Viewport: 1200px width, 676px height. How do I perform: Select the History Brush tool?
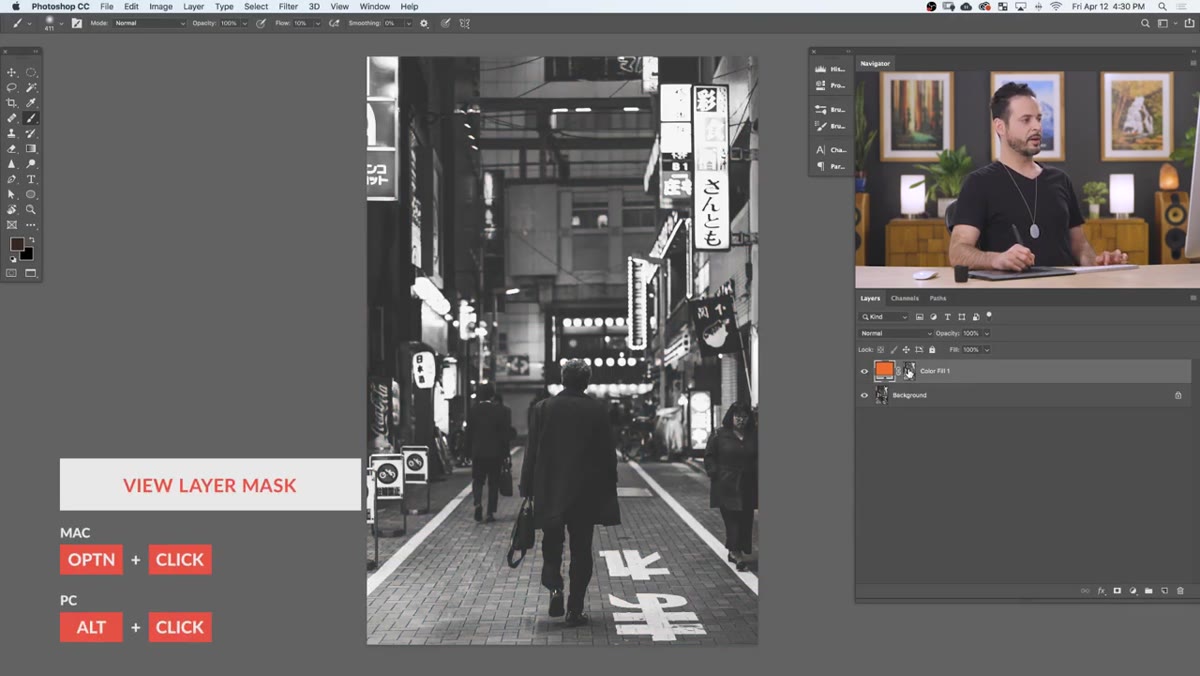[x=31, y=133]
